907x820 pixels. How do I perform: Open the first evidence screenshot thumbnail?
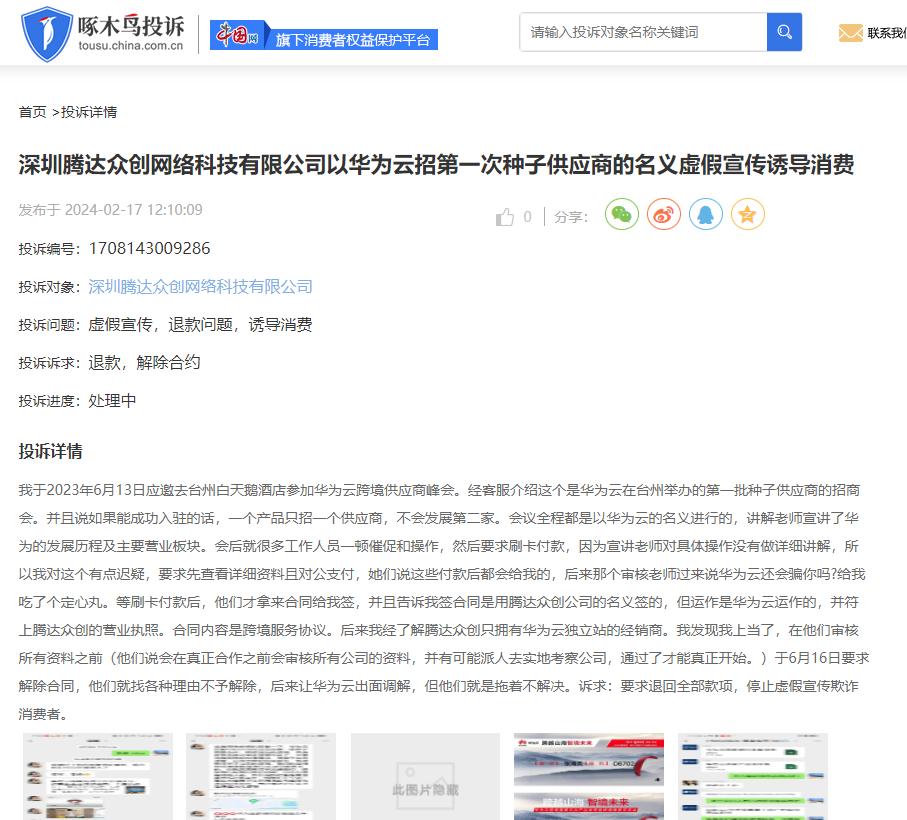click(x=97, y=777)
